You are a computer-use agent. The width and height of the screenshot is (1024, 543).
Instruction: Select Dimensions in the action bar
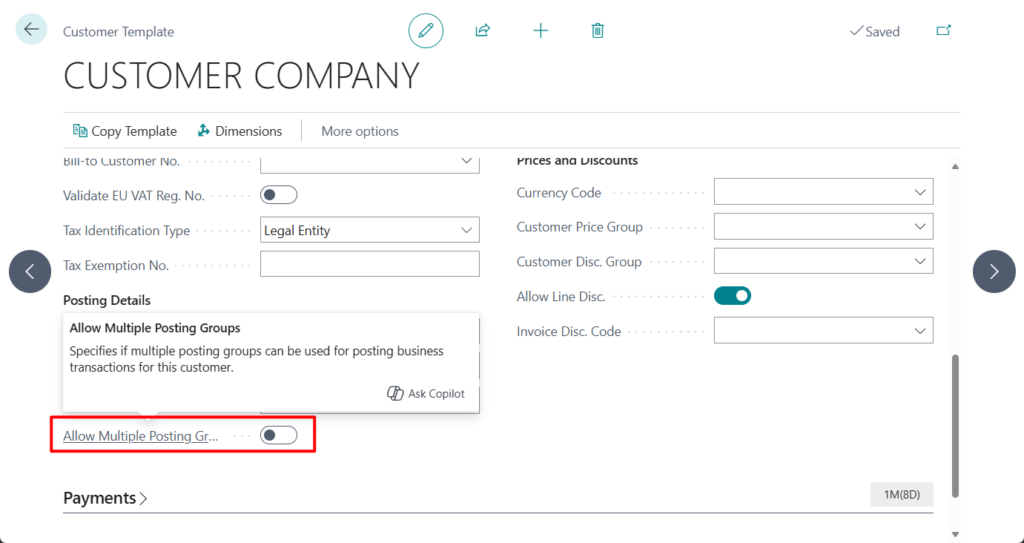click(x=239, y=131)
